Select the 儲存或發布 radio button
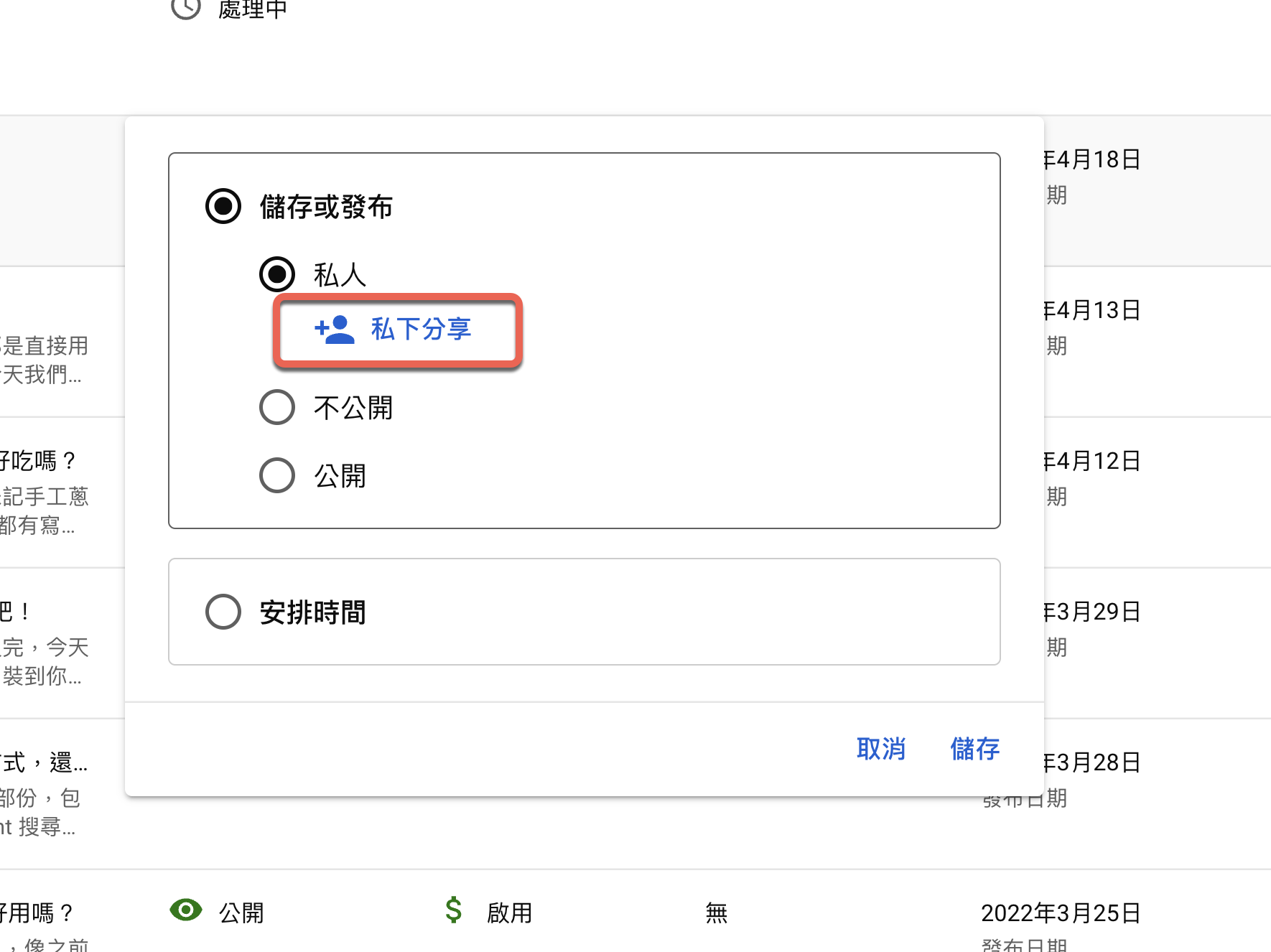 click(223, 207)
